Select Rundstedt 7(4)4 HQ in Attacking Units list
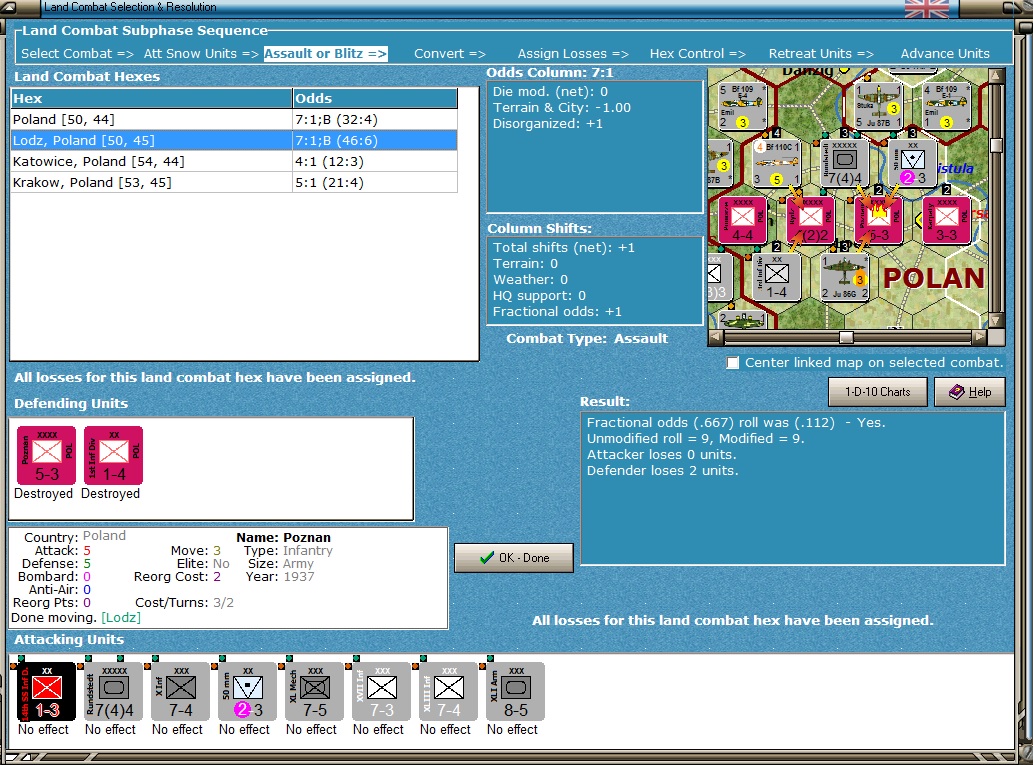1033x765 pixels. tap(113, 692)
